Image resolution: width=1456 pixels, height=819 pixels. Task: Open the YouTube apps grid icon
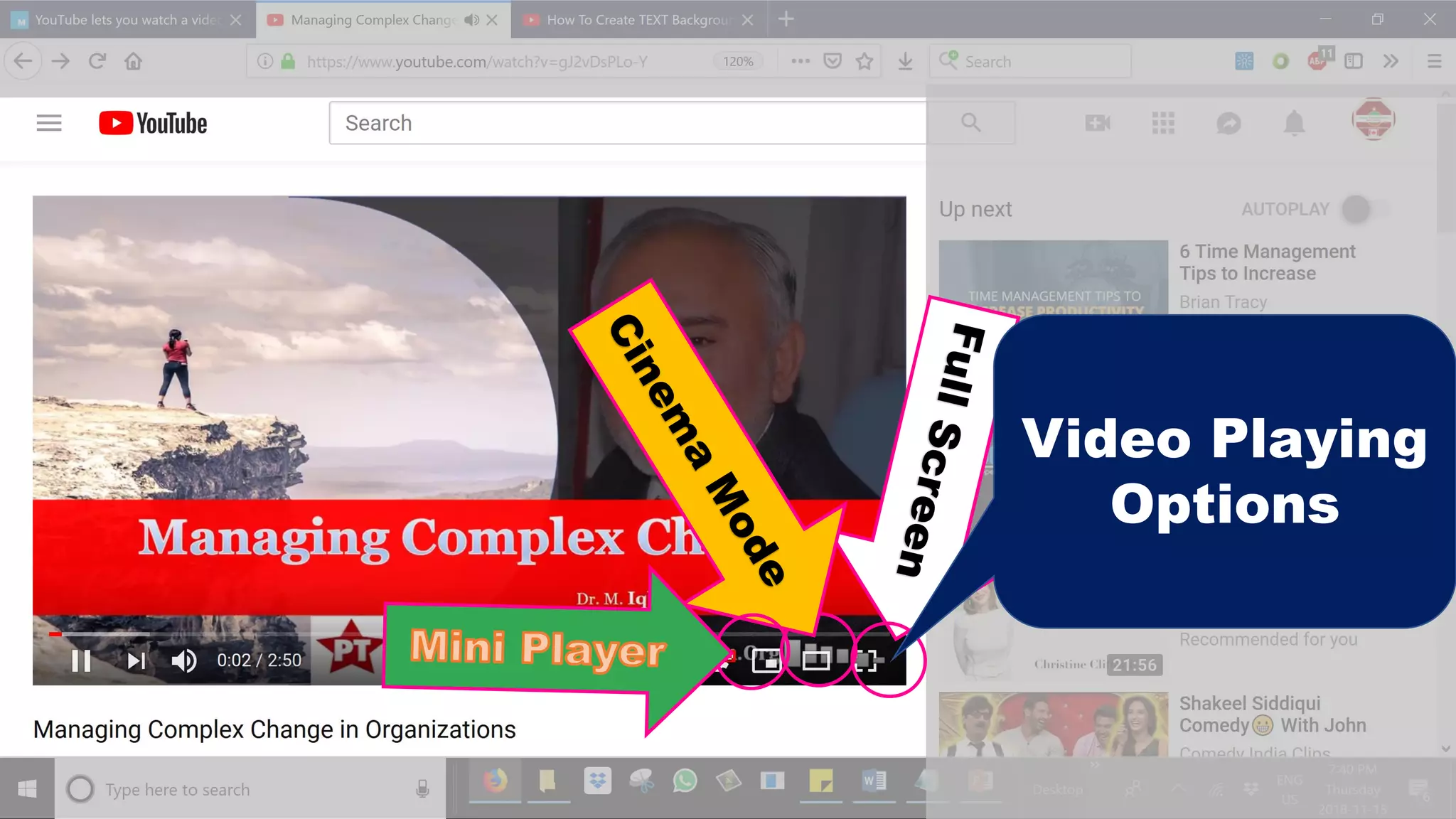coord(1163,123)
